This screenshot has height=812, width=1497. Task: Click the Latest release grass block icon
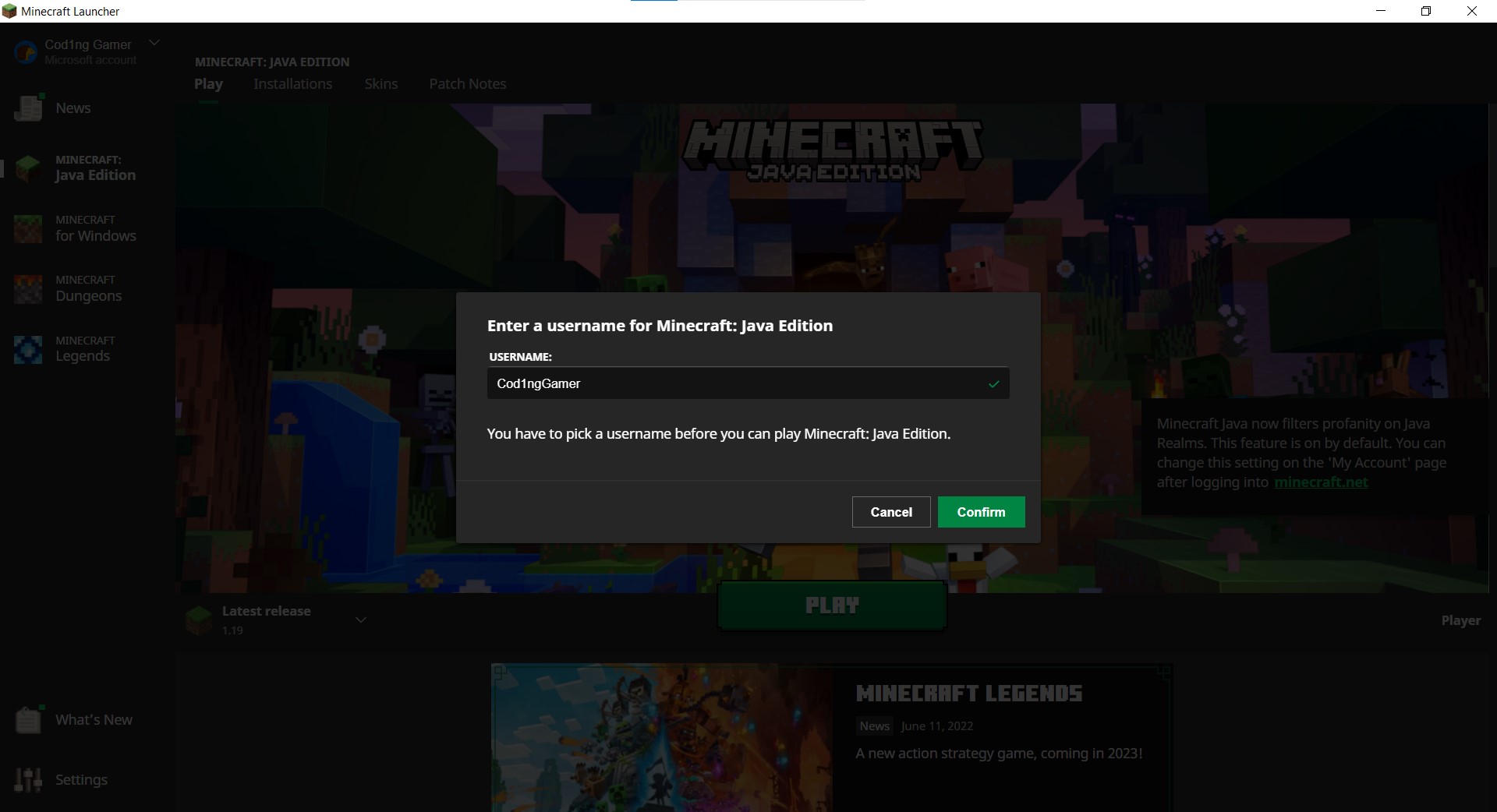click(x=199, y=620)
